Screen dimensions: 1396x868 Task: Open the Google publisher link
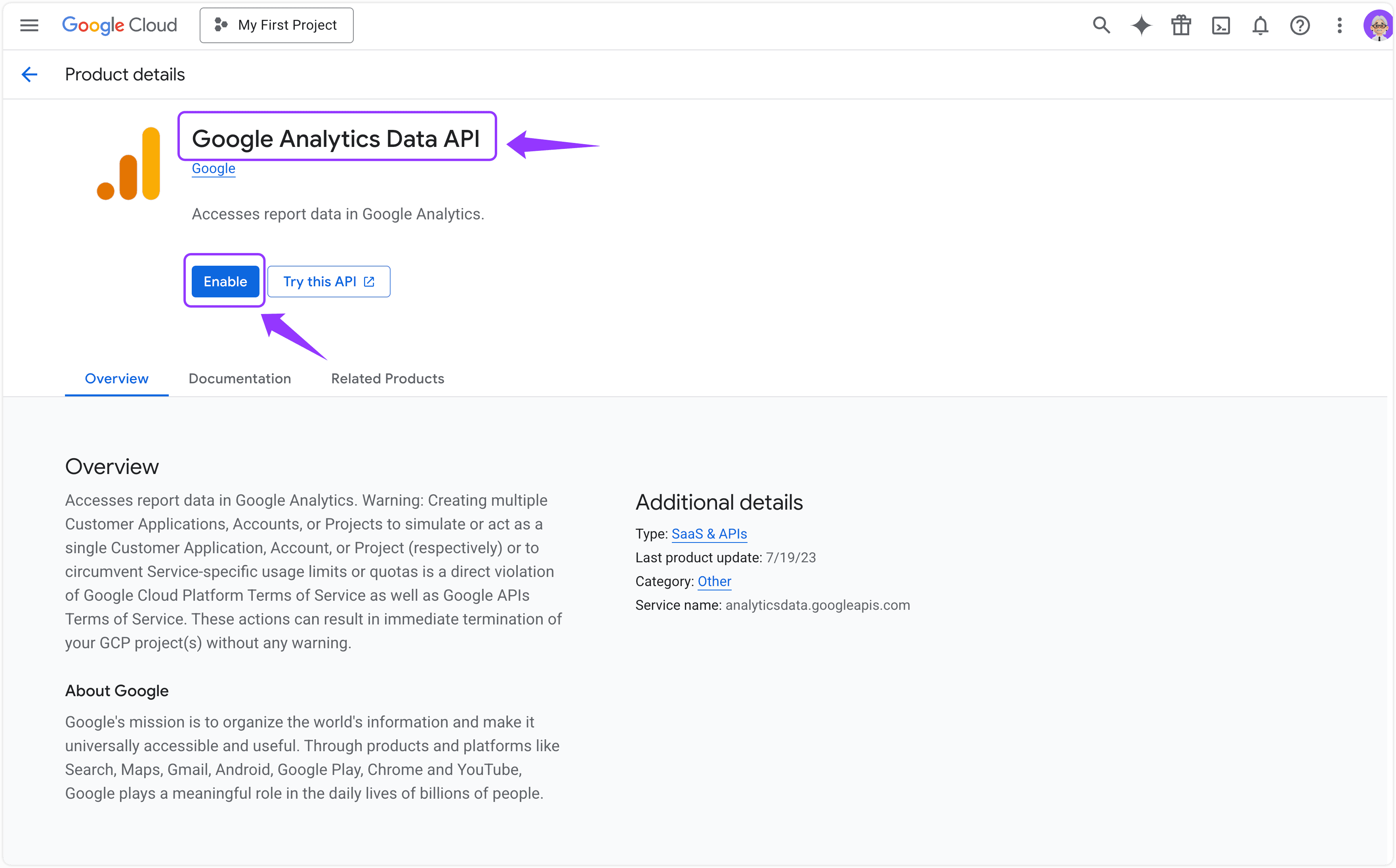(213, 168)
